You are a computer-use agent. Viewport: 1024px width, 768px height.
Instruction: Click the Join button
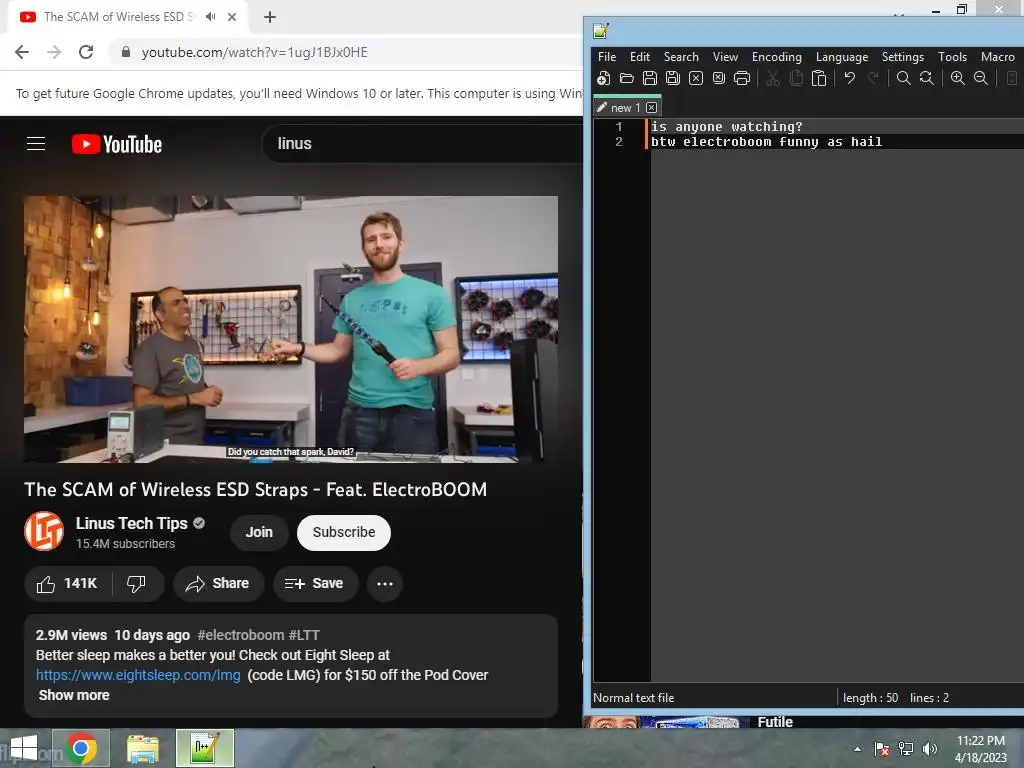259,532
